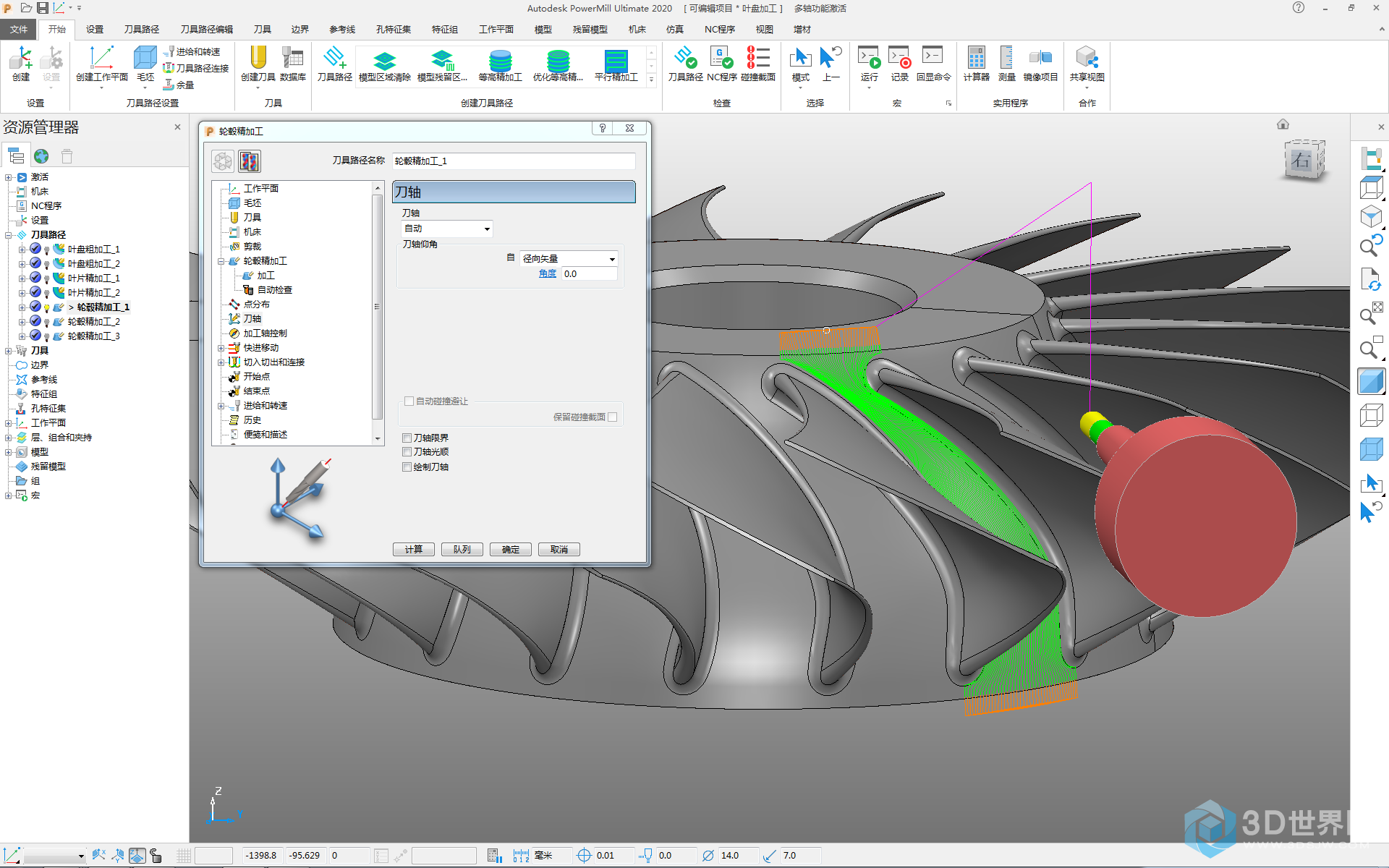Click the 角度 value field showing 0.0
Image resolution: width=1389 pixels, height=868 pixels.
click(x=590, y=274)
